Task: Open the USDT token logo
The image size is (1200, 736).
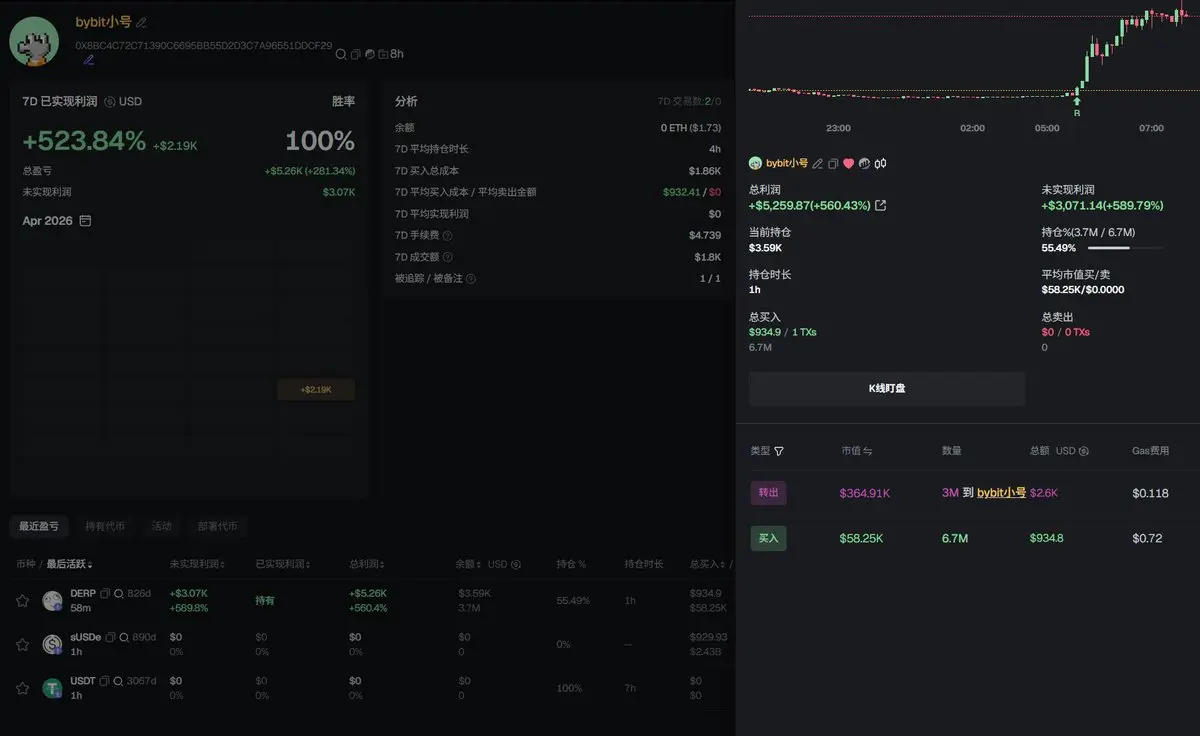Action: click(52, 689)
